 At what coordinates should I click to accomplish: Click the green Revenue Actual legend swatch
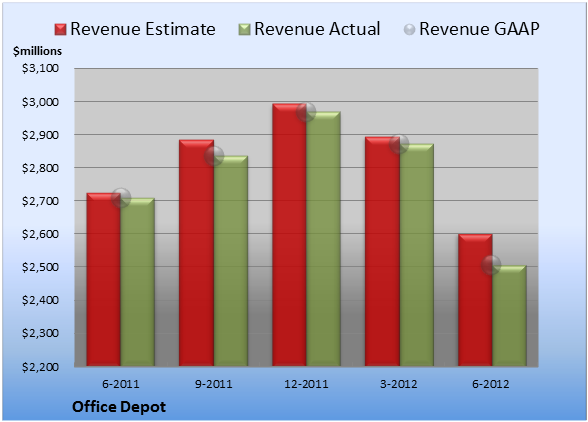[x=244, y=30]
